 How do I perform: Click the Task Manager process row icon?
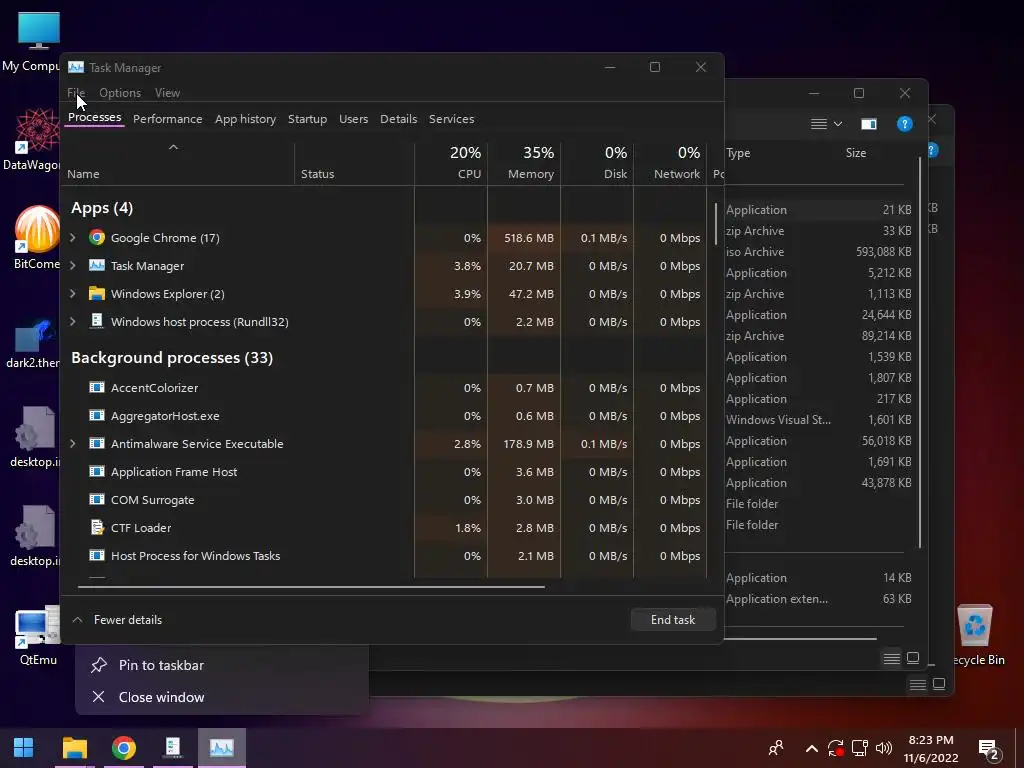click(97, 266)
